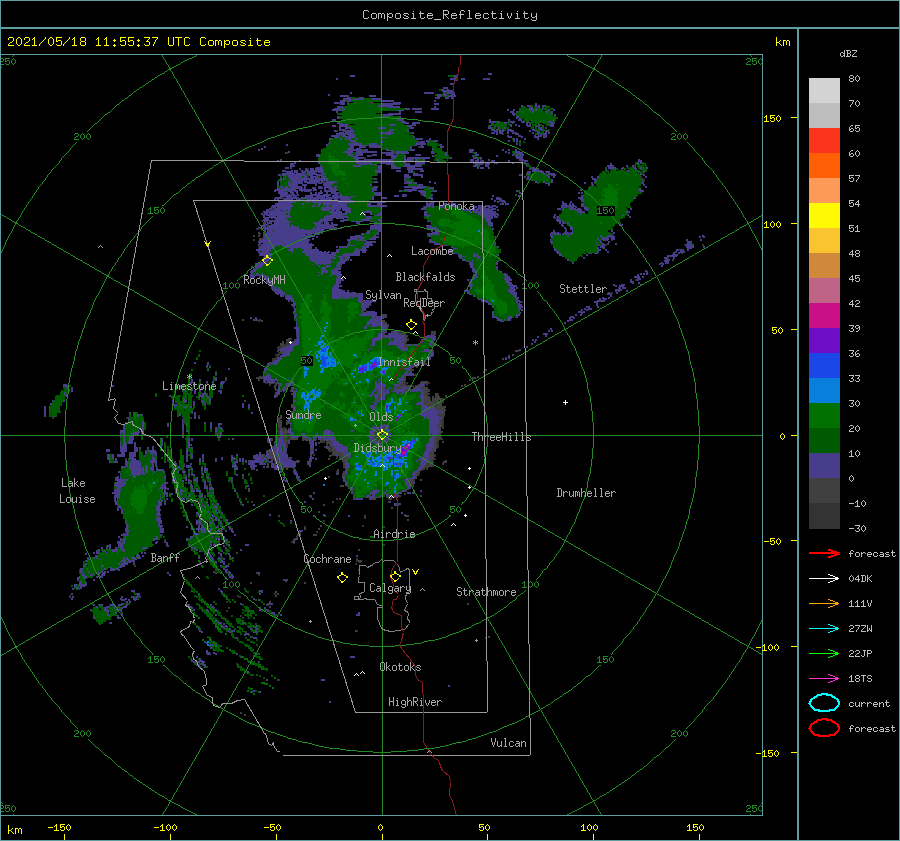Viewport: 900px width, 841px height.
Task: Click the magenta 18TS arrow icon
Action: coord(824,678)
